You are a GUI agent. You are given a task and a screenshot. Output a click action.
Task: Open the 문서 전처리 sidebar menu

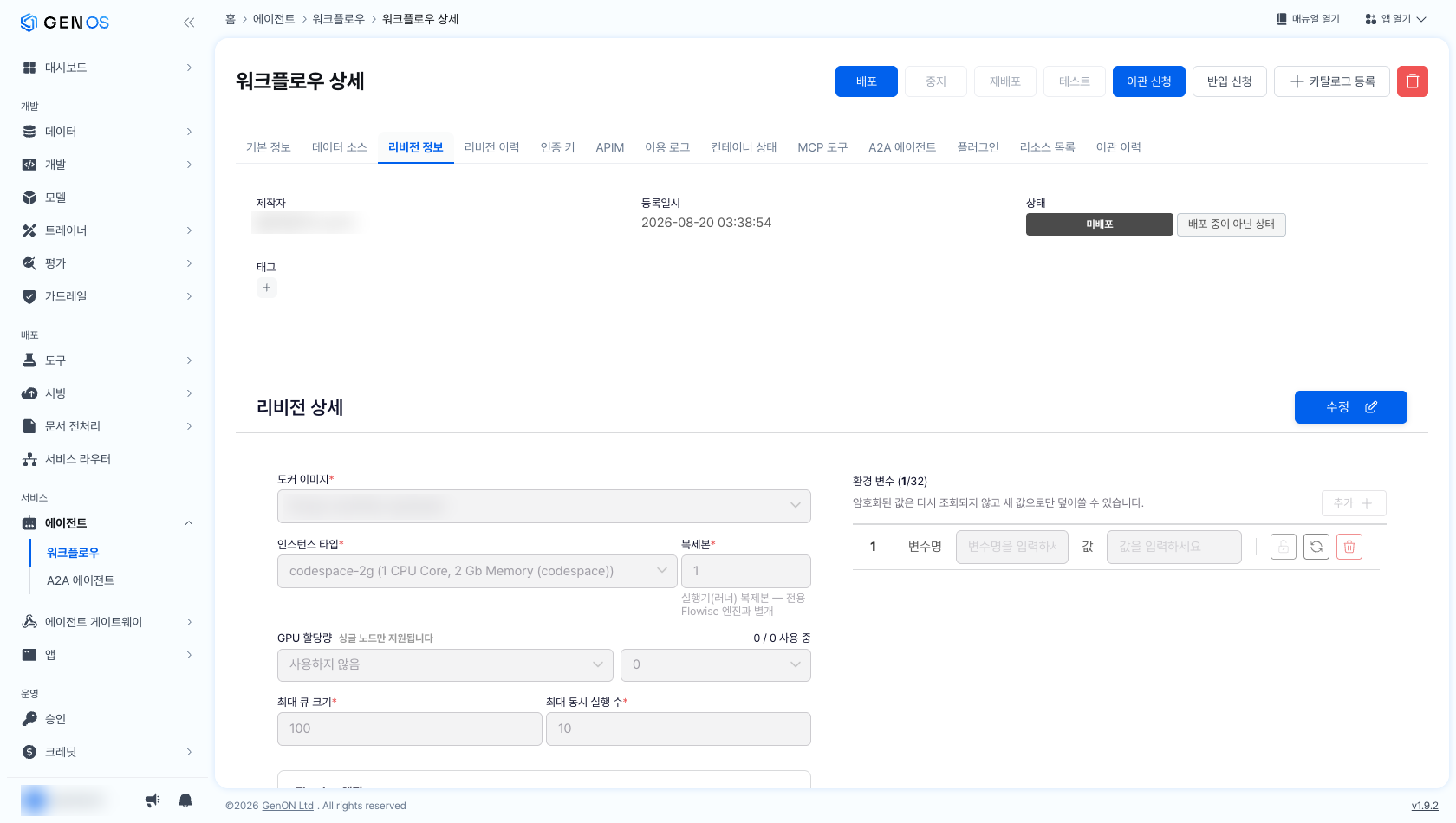[x=107, y=426]
